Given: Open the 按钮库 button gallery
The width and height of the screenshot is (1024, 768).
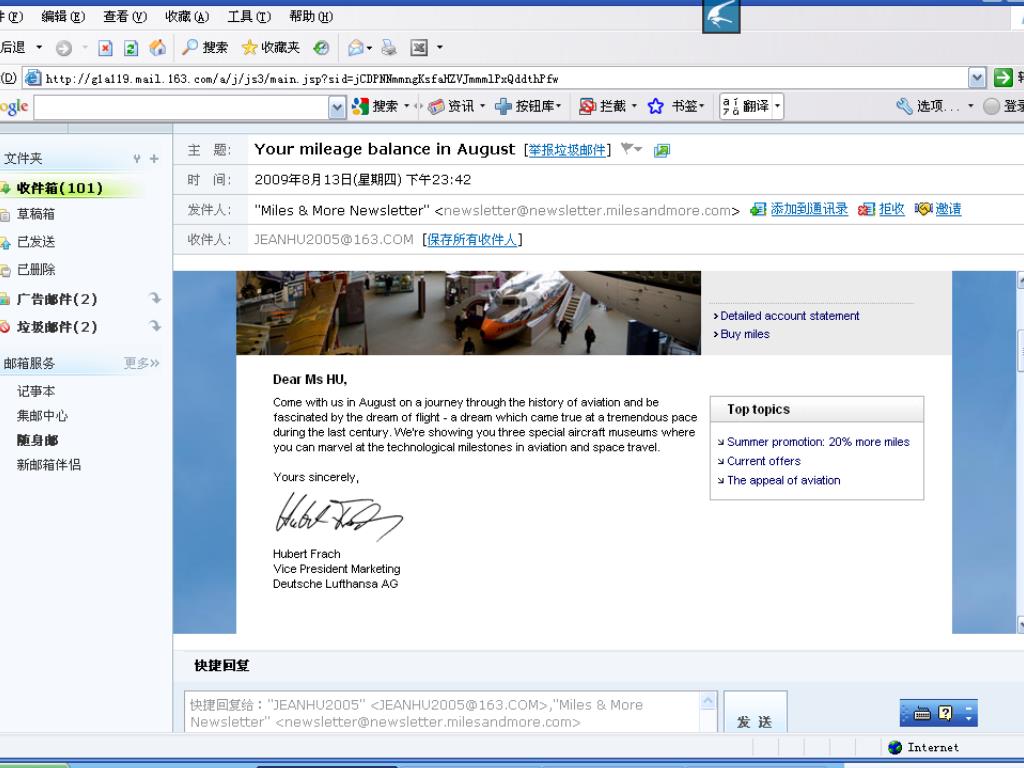Looking at the screenshot, I should tap(528, 106).
